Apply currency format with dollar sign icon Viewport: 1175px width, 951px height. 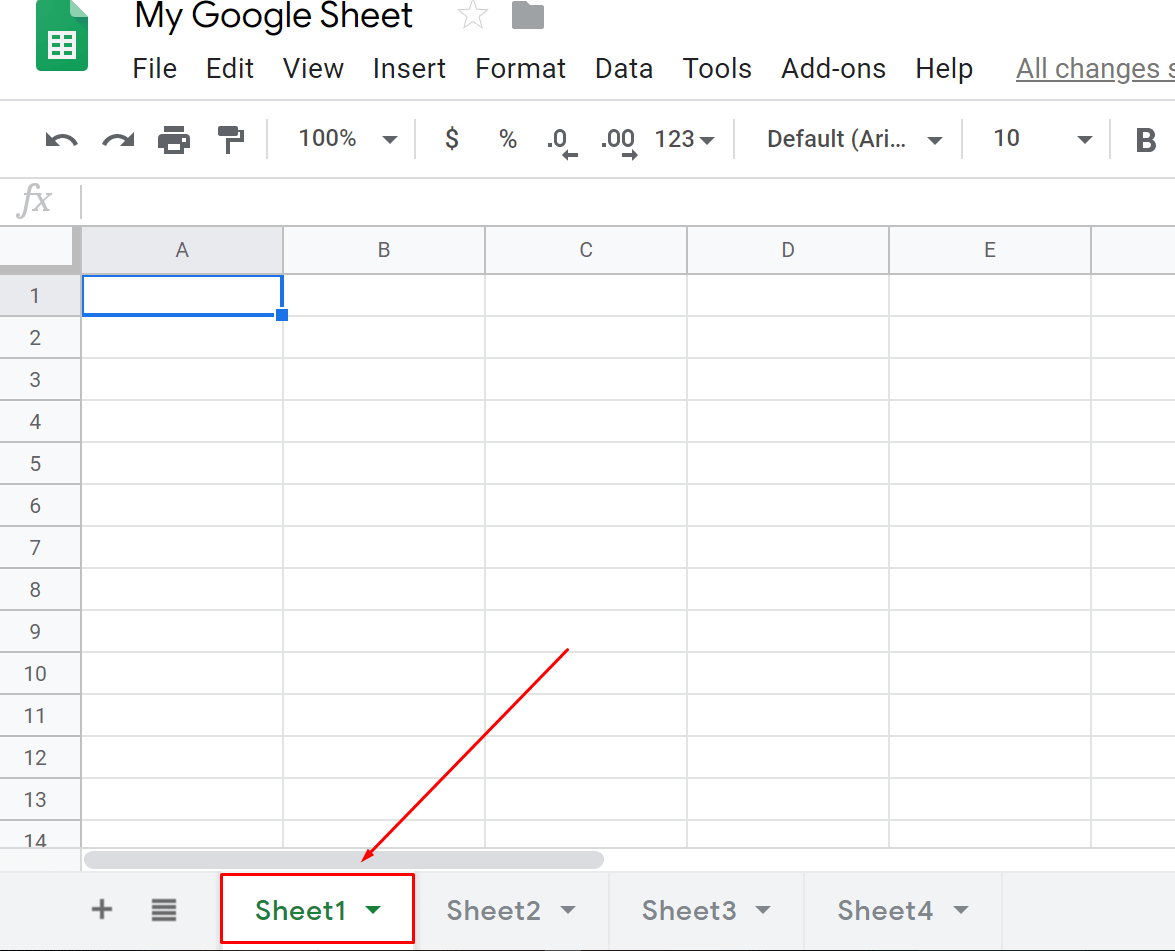click(x=451, y=139)
